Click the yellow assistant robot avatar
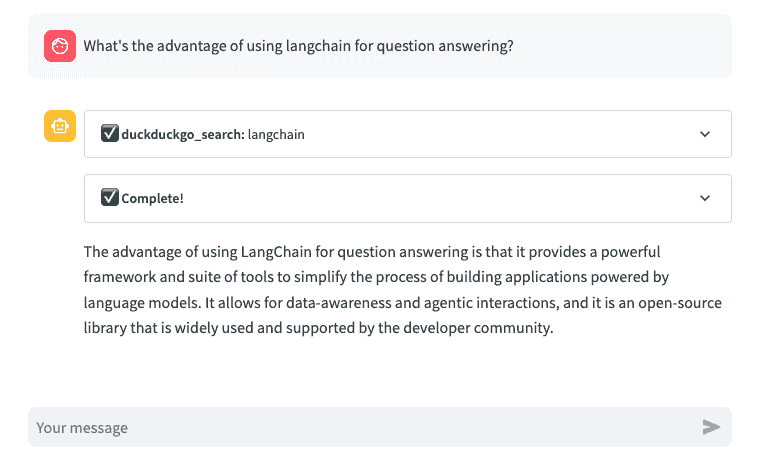Image resolution: width=764 pixels, height=470 pixels. tap(60, 126)
